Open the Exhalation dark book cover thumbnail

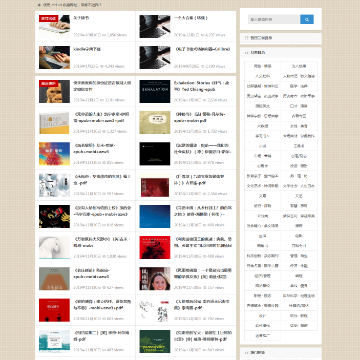155,91
